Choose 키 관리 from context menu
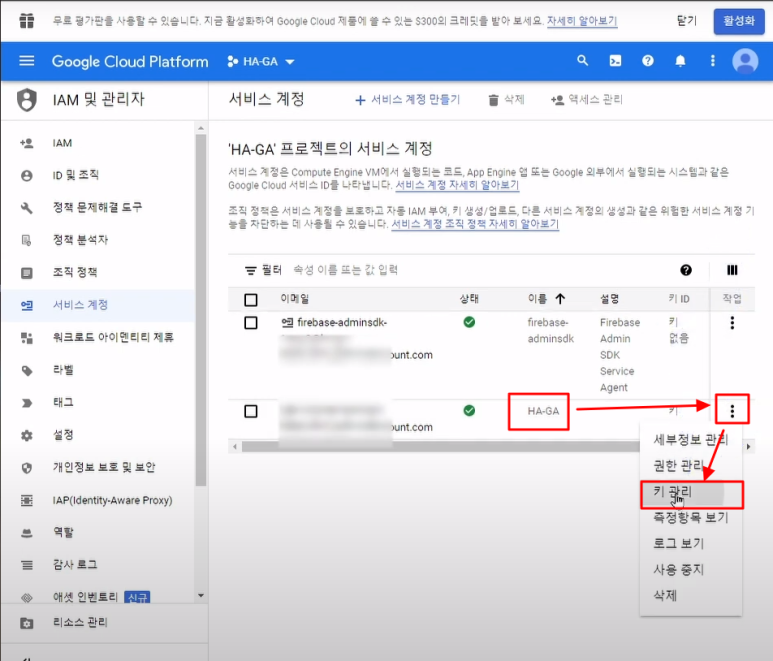Viewport: 773px width, 661px height. pyautogui.click(x=692, y=494)
